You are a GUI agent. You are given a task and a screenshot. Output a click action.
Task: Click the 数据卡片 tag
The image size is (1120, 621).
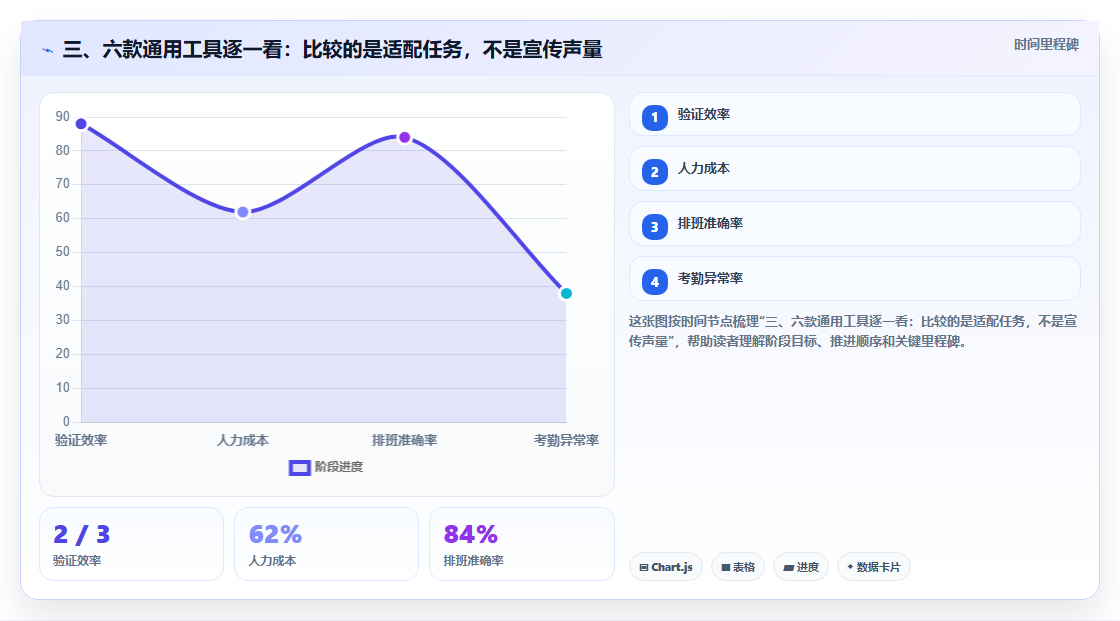point(874,567)
